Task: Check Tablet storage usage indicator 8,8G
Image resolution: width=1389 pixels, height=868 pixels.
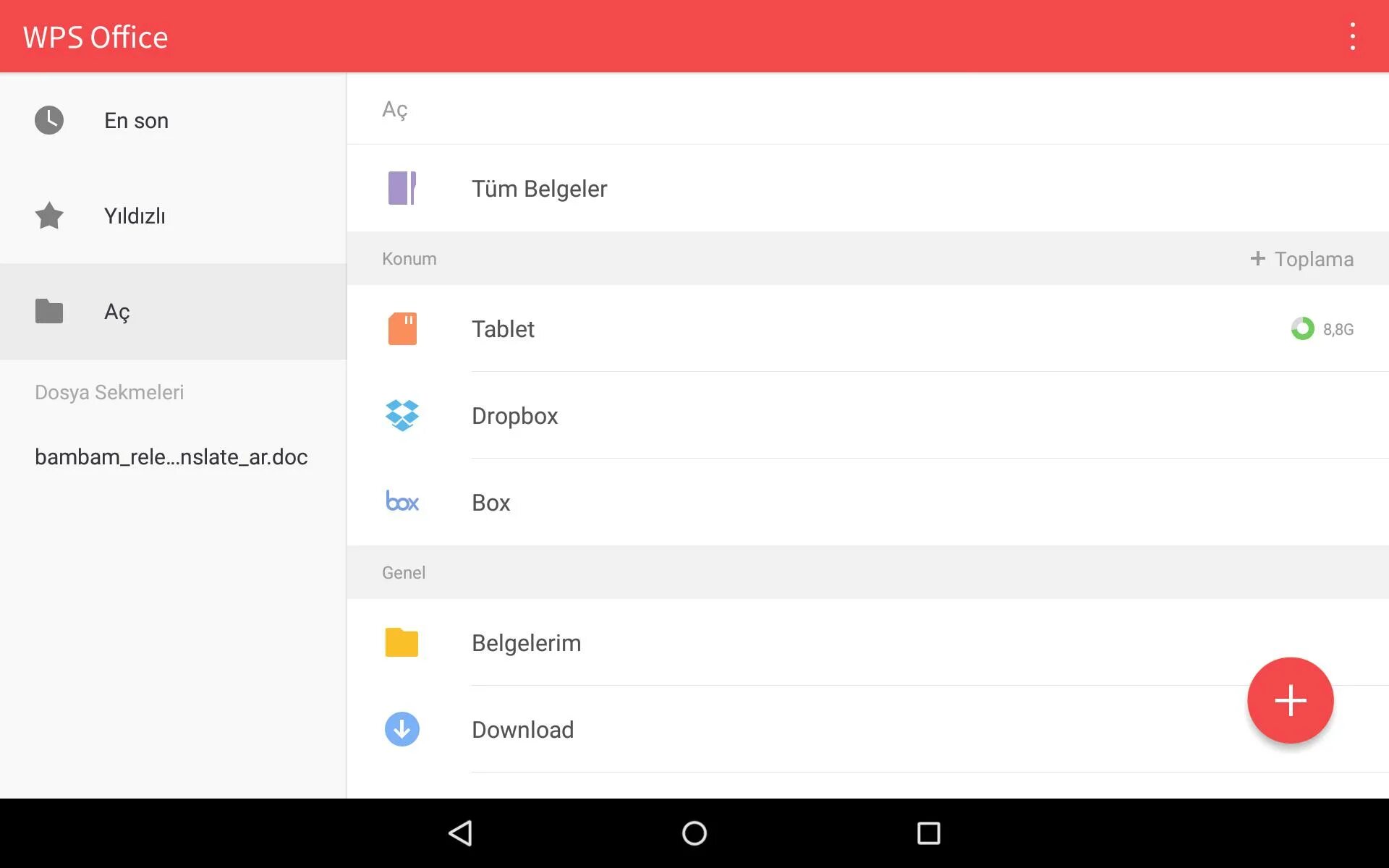Action: 1322,329
